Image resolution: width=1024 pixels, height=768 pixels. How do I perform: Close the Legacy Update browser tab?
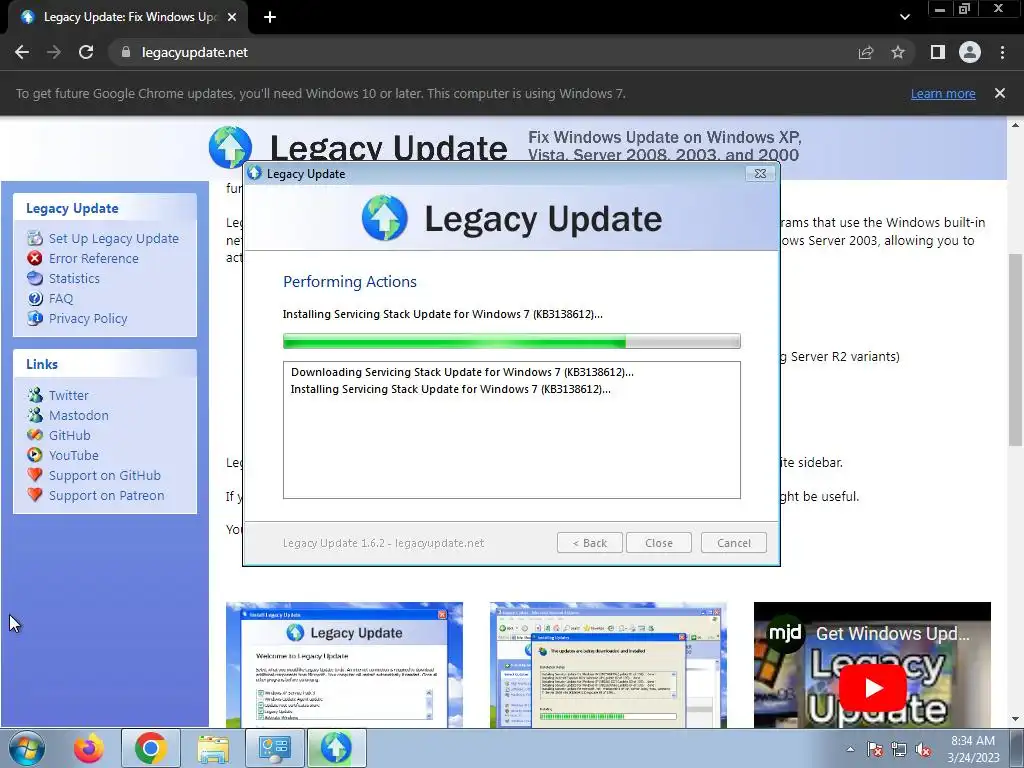point(232,17)
